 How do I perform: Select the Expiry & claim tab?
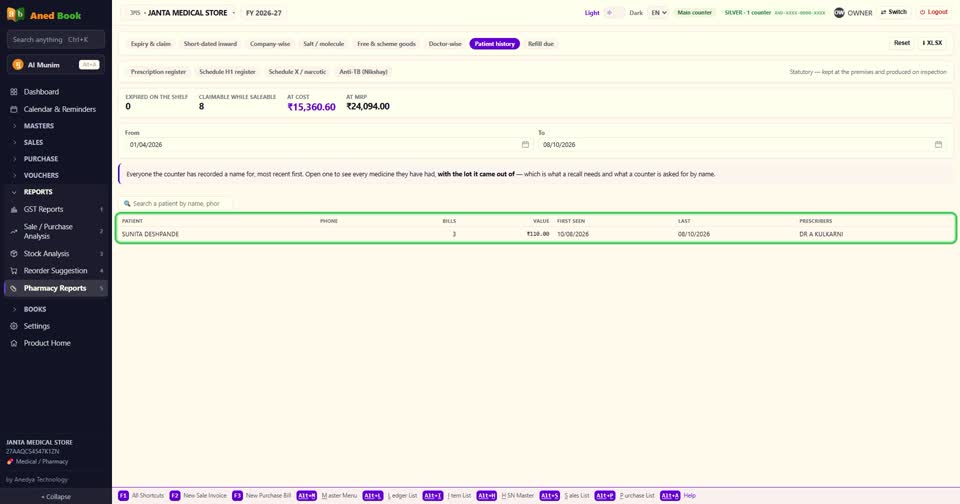click(151, 44)
